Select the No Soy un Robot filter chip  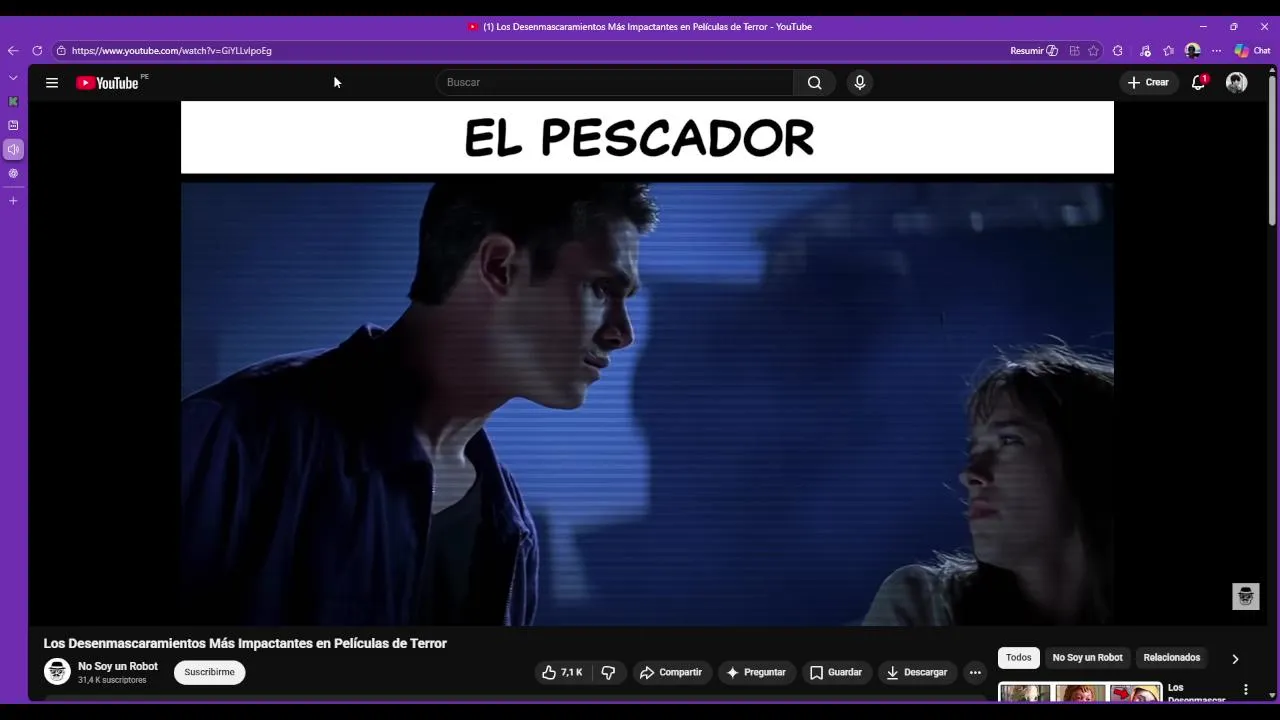click(x=1087, y=658)
